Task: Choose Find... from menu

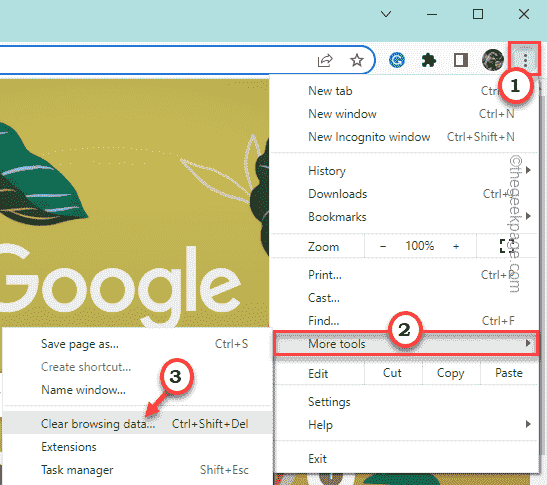Action: (405, 321)
